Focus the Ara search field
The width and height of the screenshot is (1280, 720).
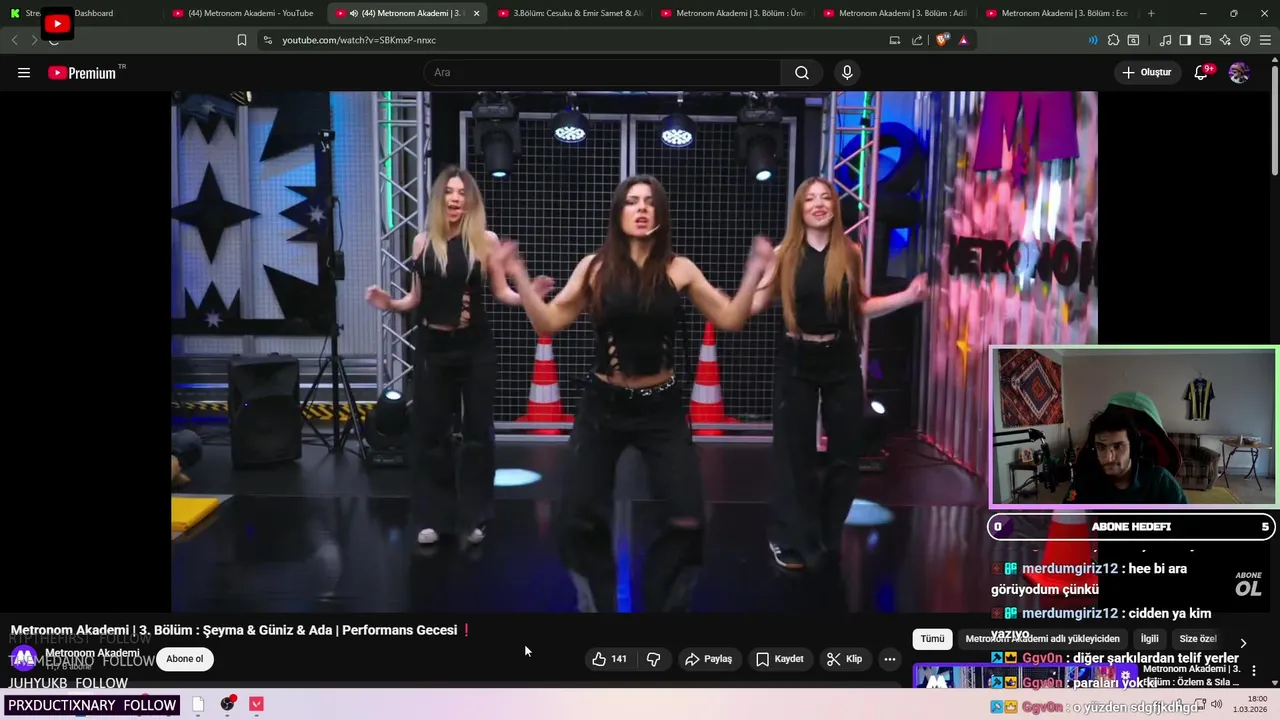tap(603, 73)
